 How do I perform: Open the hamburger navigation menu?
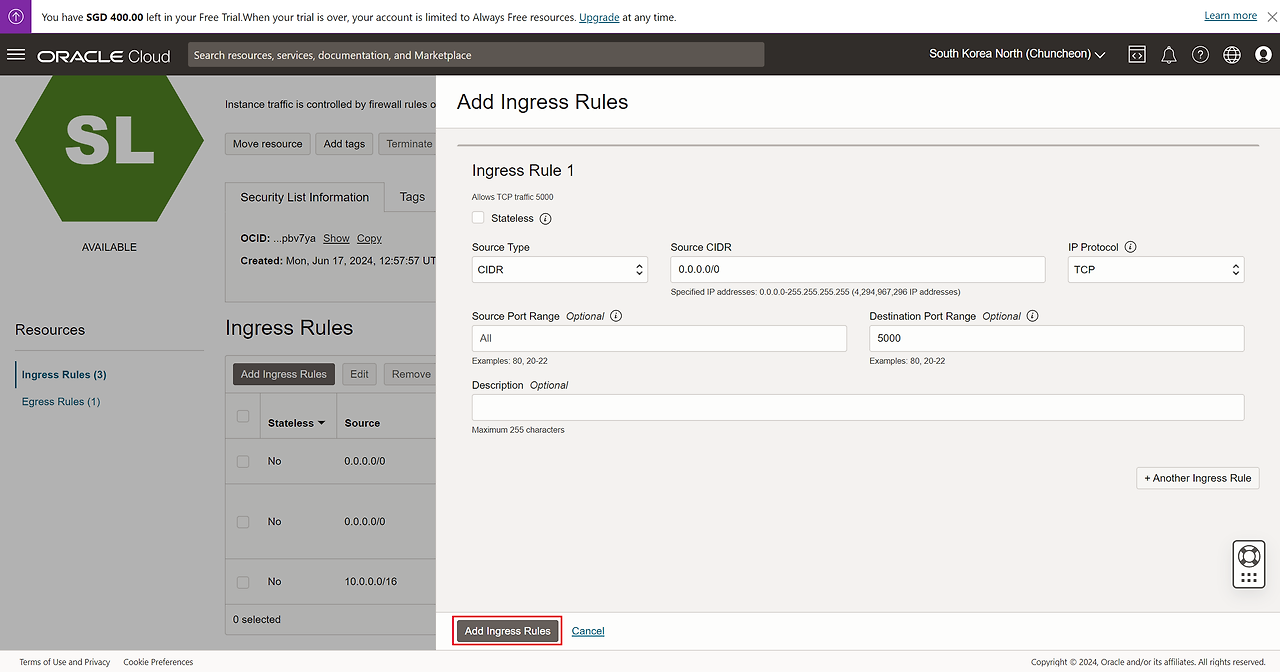[x=16, y=55]
